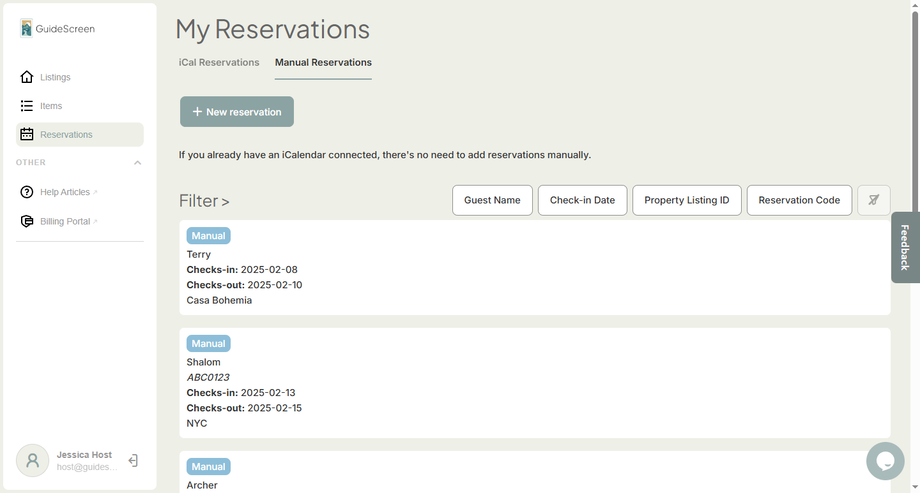The width and height of the screenshot is (920, 493).
Task: Click the logout icon beside Jessica Host
Action: pos(133,461)
